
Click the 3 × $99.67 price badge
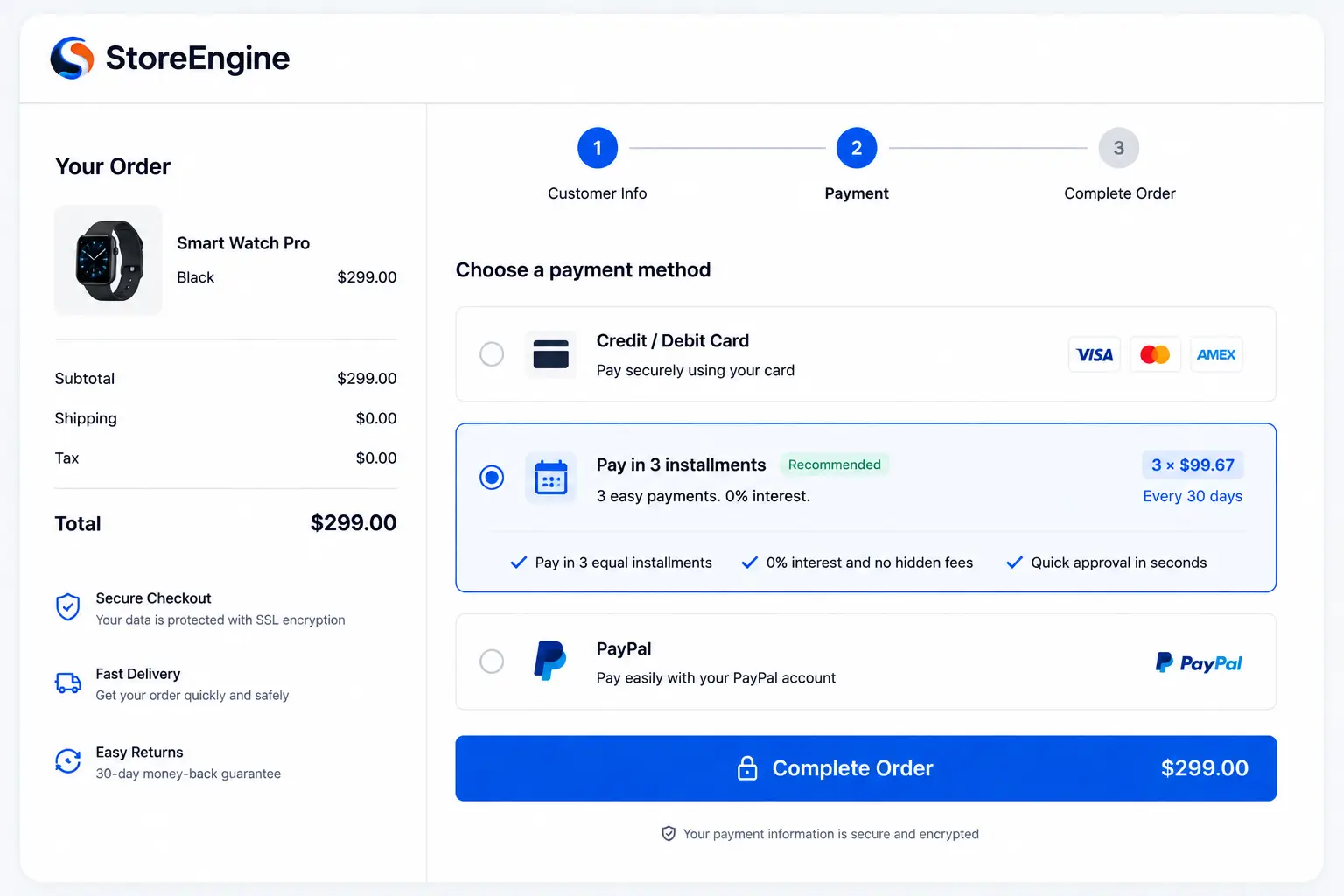point(1193,465)
